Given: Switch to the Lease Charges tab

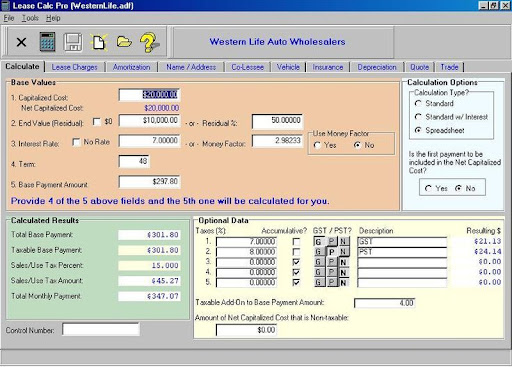Looking at the screenshot, I should (75, 67).
